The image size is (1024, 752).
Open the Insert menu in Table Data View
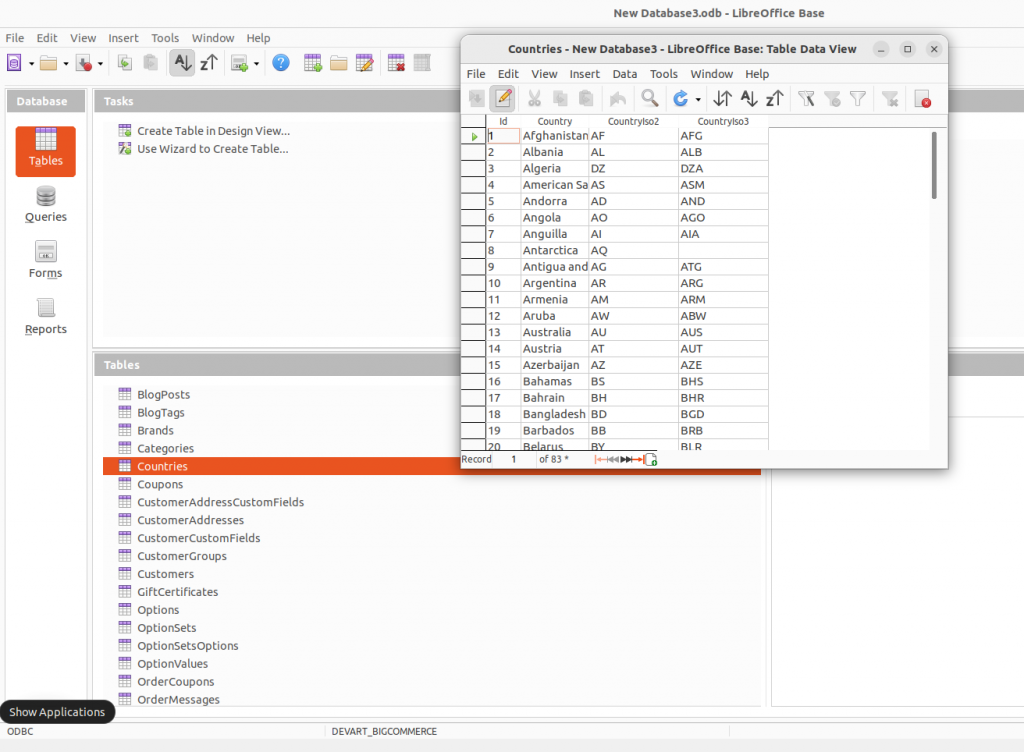584,74
